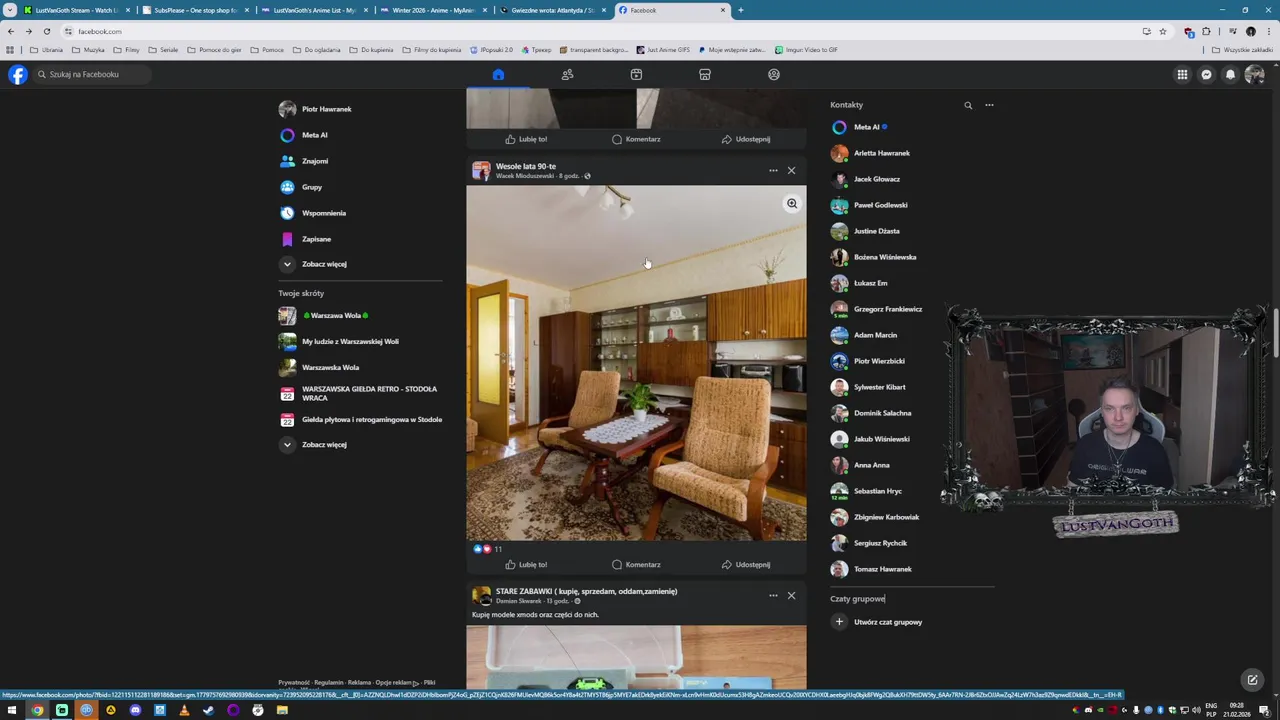This screenshot has height=720, width=1280.
Task: Like the topmost post with Lubię to
Action: [x=526, y=139]
